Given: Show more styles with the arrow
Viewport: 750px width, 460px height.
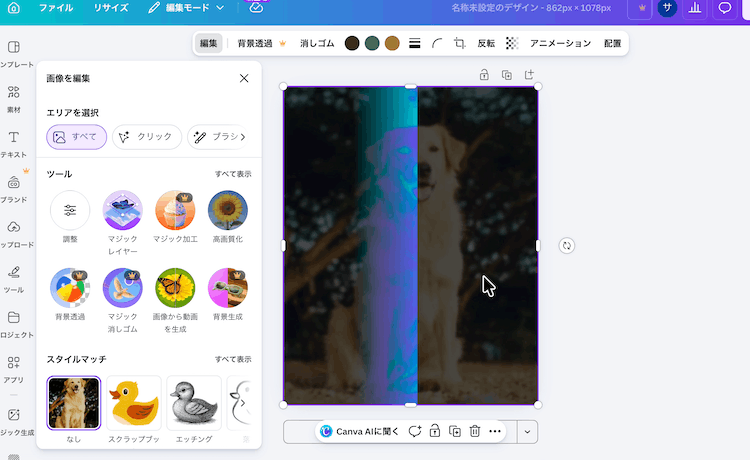Looking at the screenshot, I should [x=243, y=403].
